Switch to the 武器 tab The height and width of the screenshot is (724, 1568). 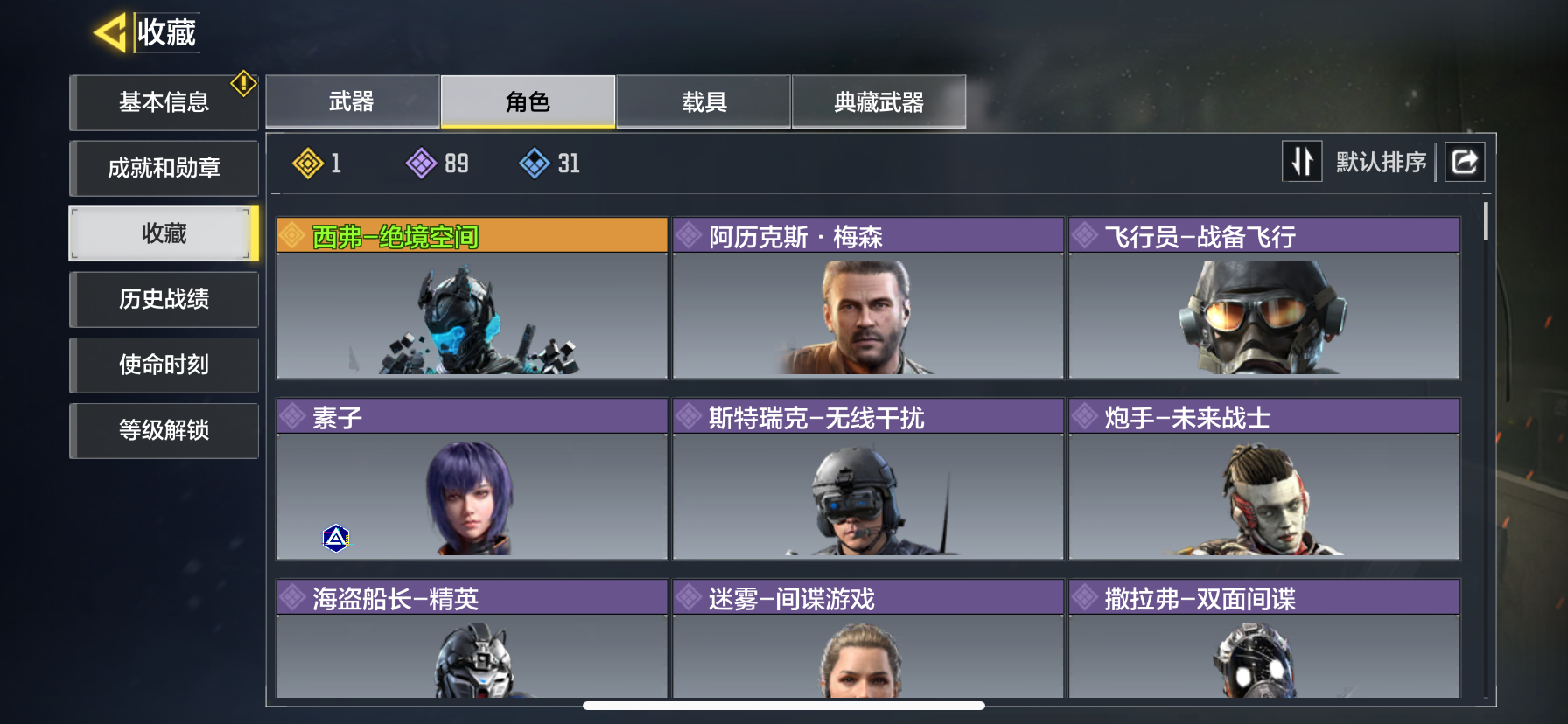tap(352, 102)
